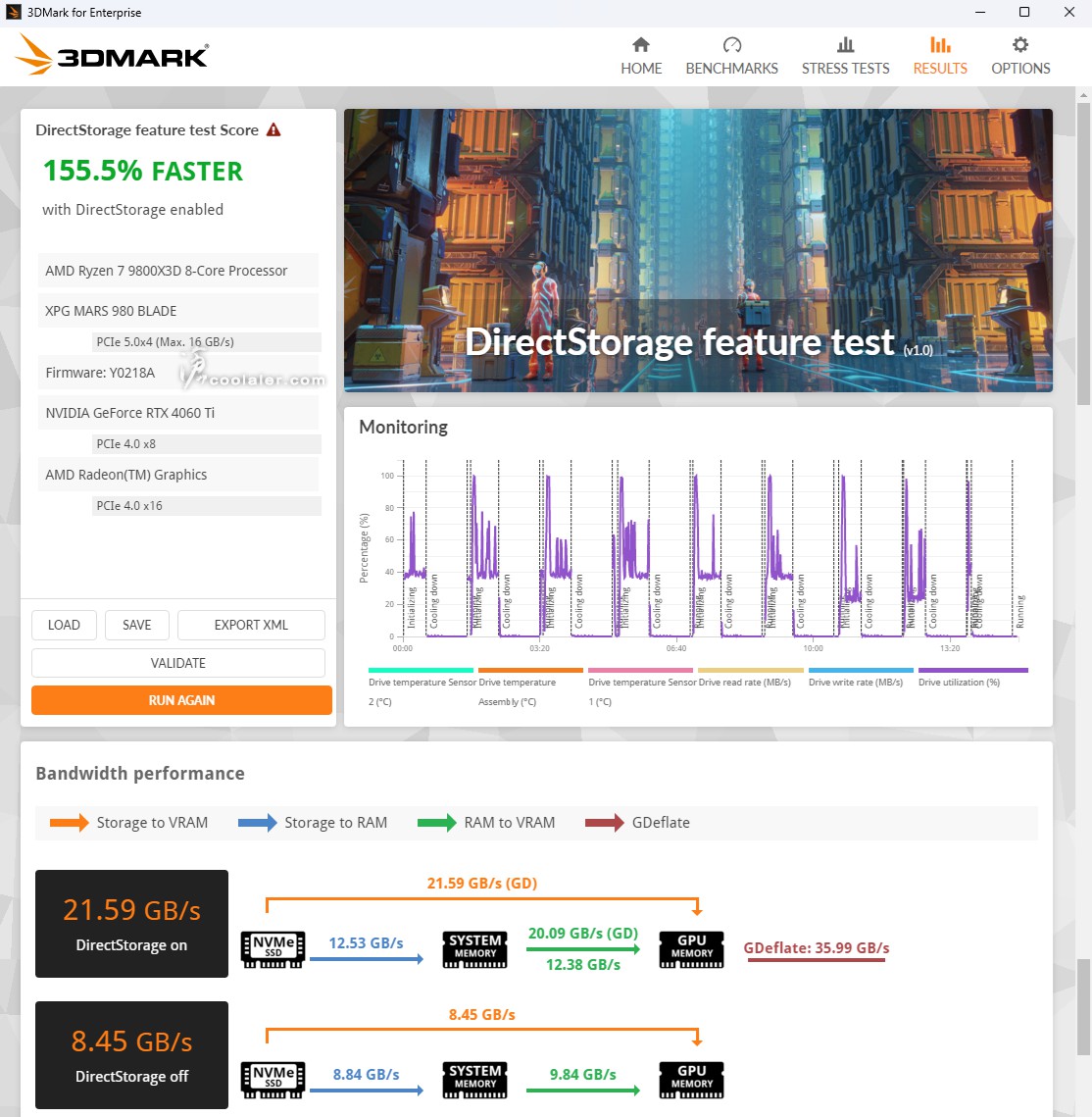Click the 21.59 GB/s DirectStorage on tile
This screenshot has width=1092, height=1117.
[131, 923]
